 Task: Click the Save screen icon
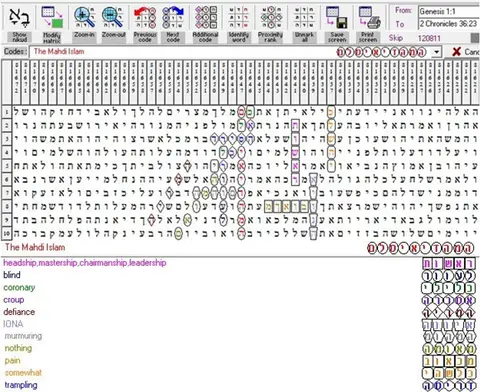(337, 17)
